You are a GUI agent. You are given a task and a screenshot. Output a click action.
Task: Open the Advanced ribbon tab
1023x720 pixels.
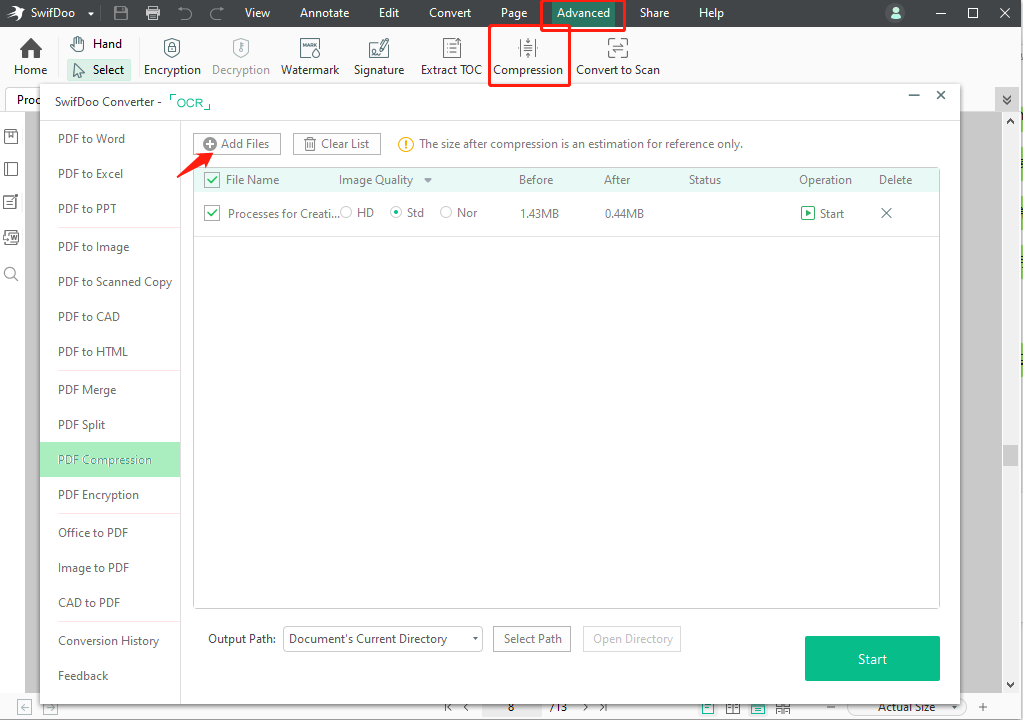click(582, 13)
